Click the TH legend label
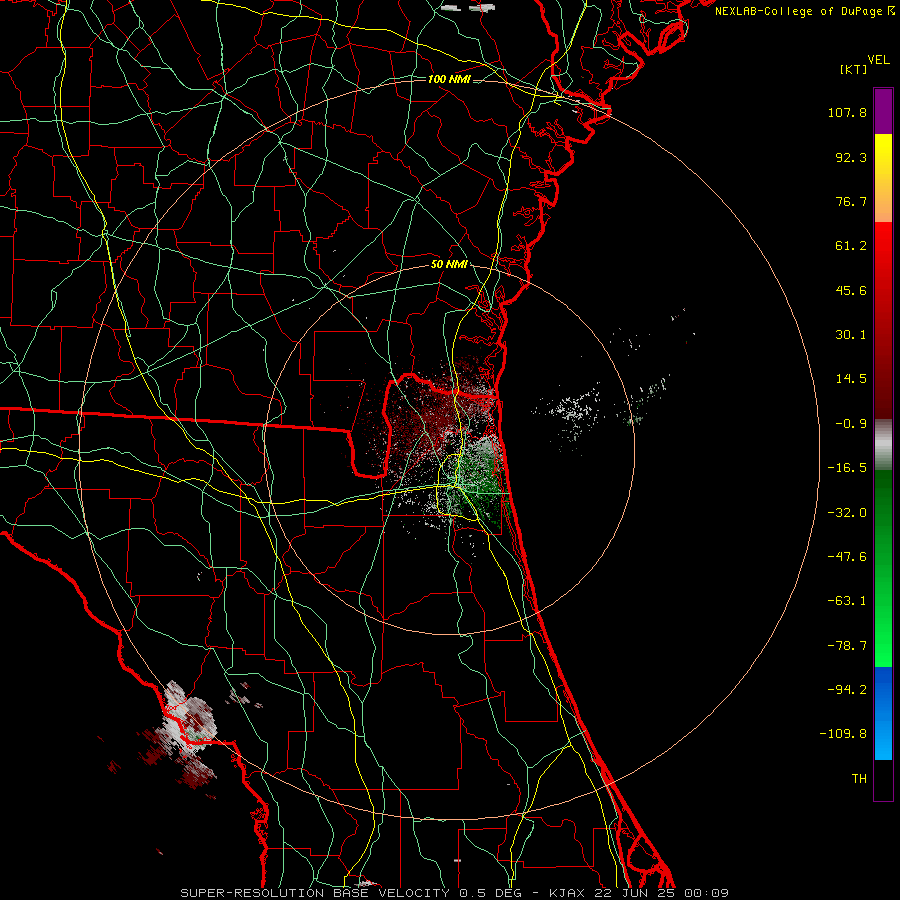900x900 pixels. tap(859, 778)
